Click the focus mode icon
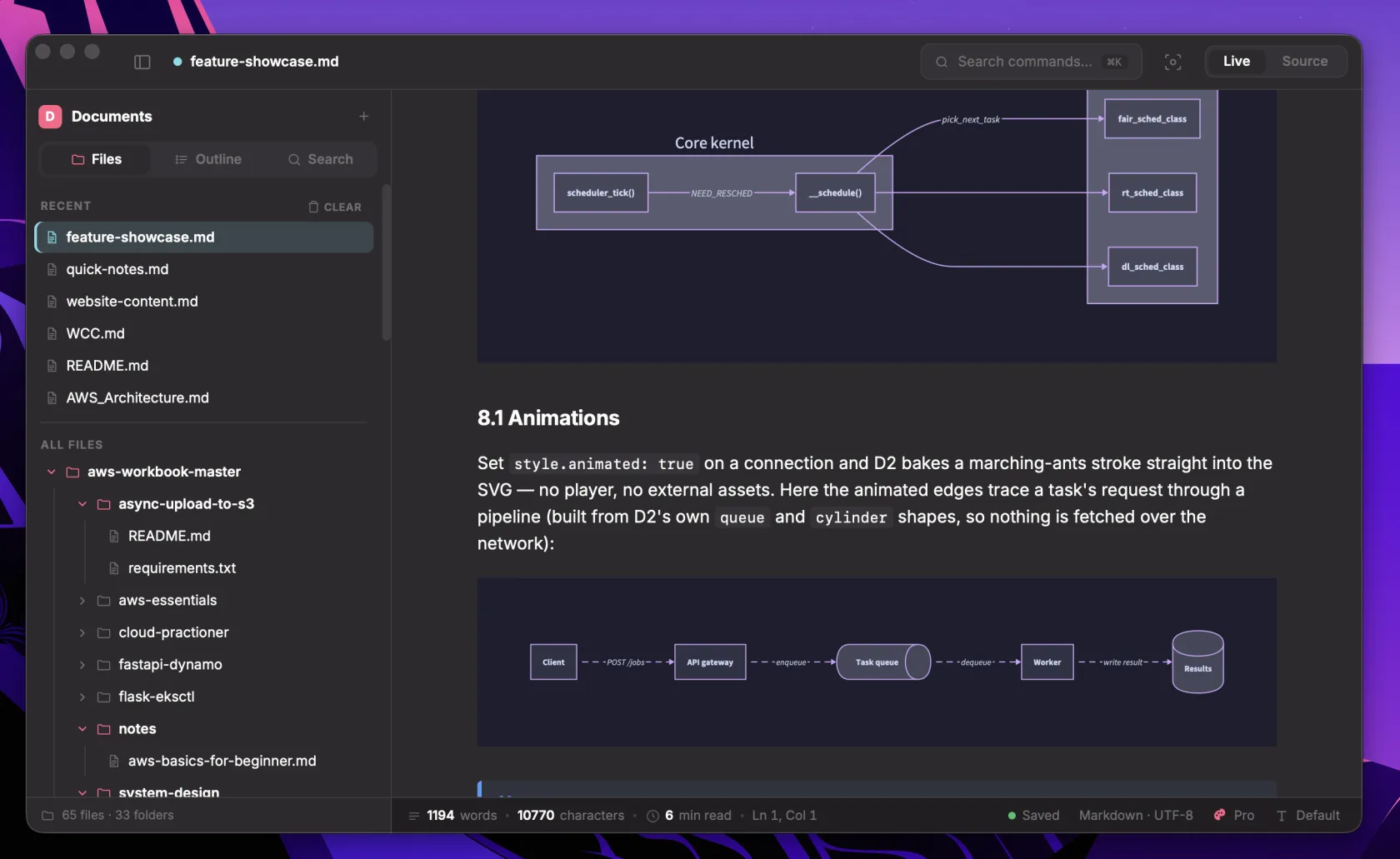The width and height of the screenshot is (1400, 859). point(1172,62)
